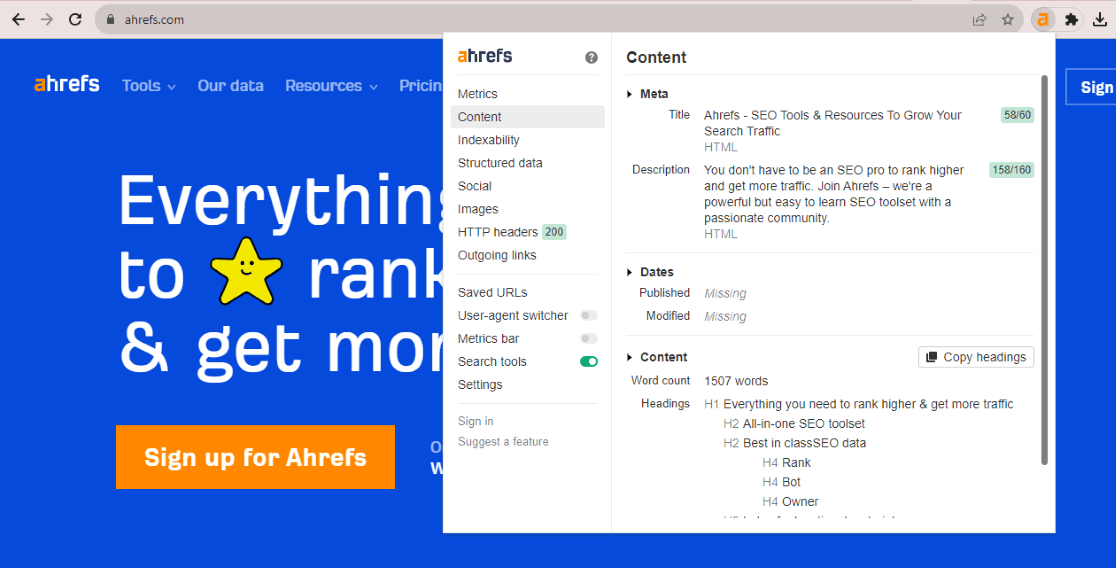The width and height of the screenshot is (1116, 568).
Task: Click the H2 All-in-one SEO toolset heading
Action: click(x=794, y=424)
